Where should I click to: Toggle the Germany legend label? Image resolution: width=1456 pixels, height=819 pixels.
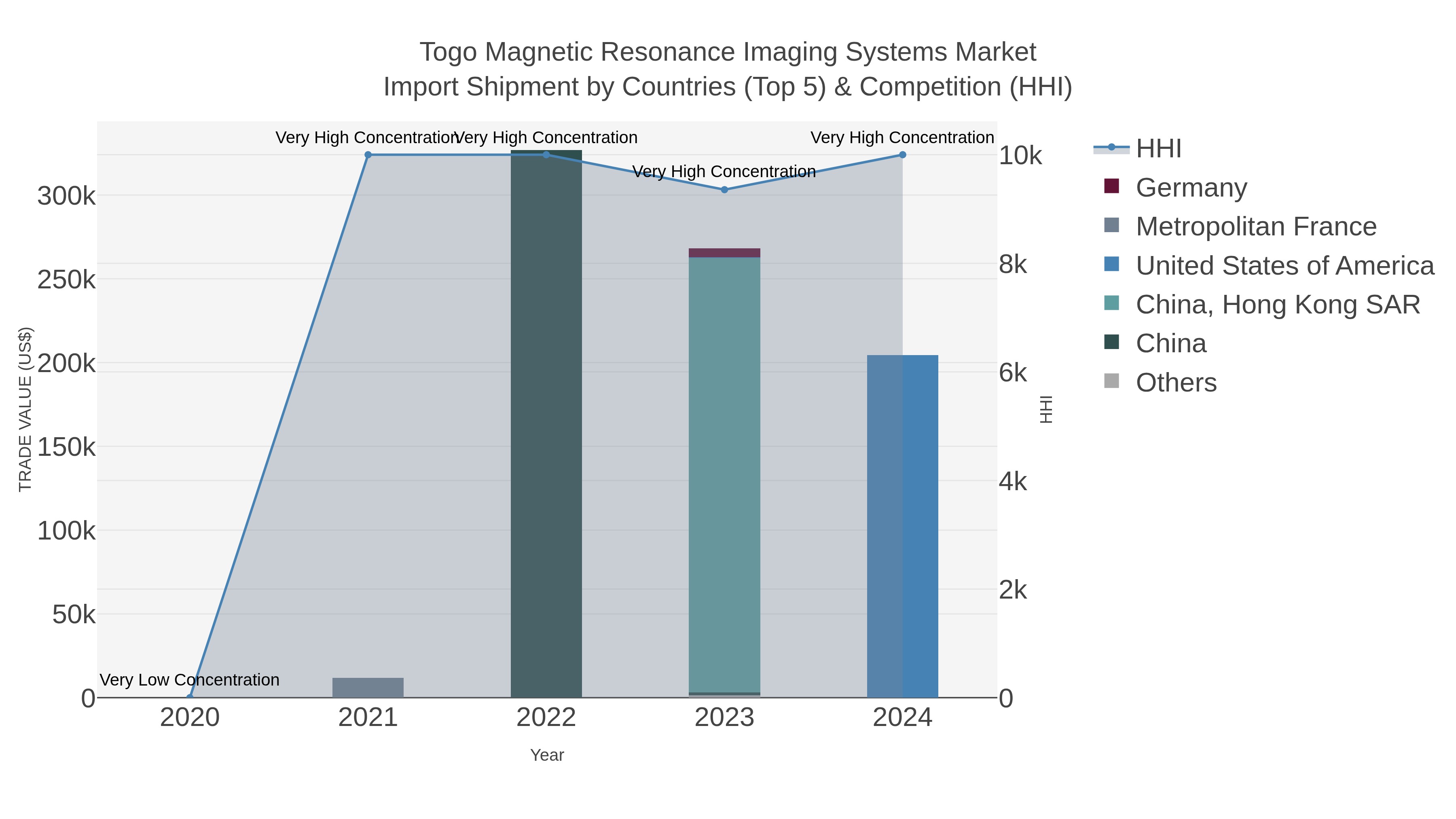coord(1191,187)
